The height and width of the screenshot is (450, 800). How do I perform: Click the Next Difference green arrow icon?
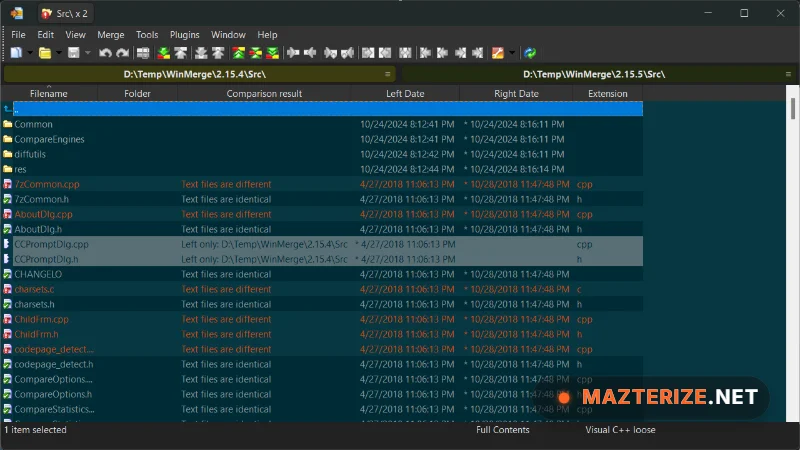coord(163,53)
